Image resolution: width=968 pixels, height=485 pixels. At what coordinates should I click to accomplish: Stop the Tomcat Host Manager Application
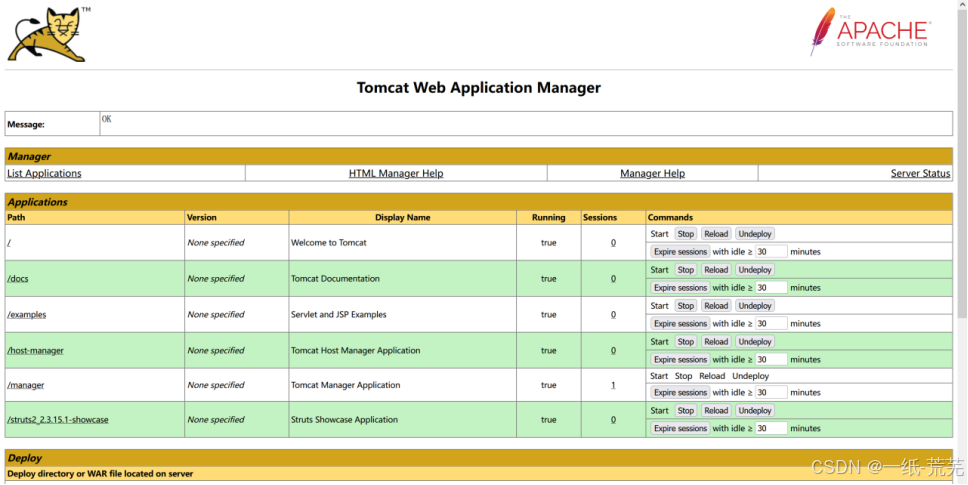point(685,341)
